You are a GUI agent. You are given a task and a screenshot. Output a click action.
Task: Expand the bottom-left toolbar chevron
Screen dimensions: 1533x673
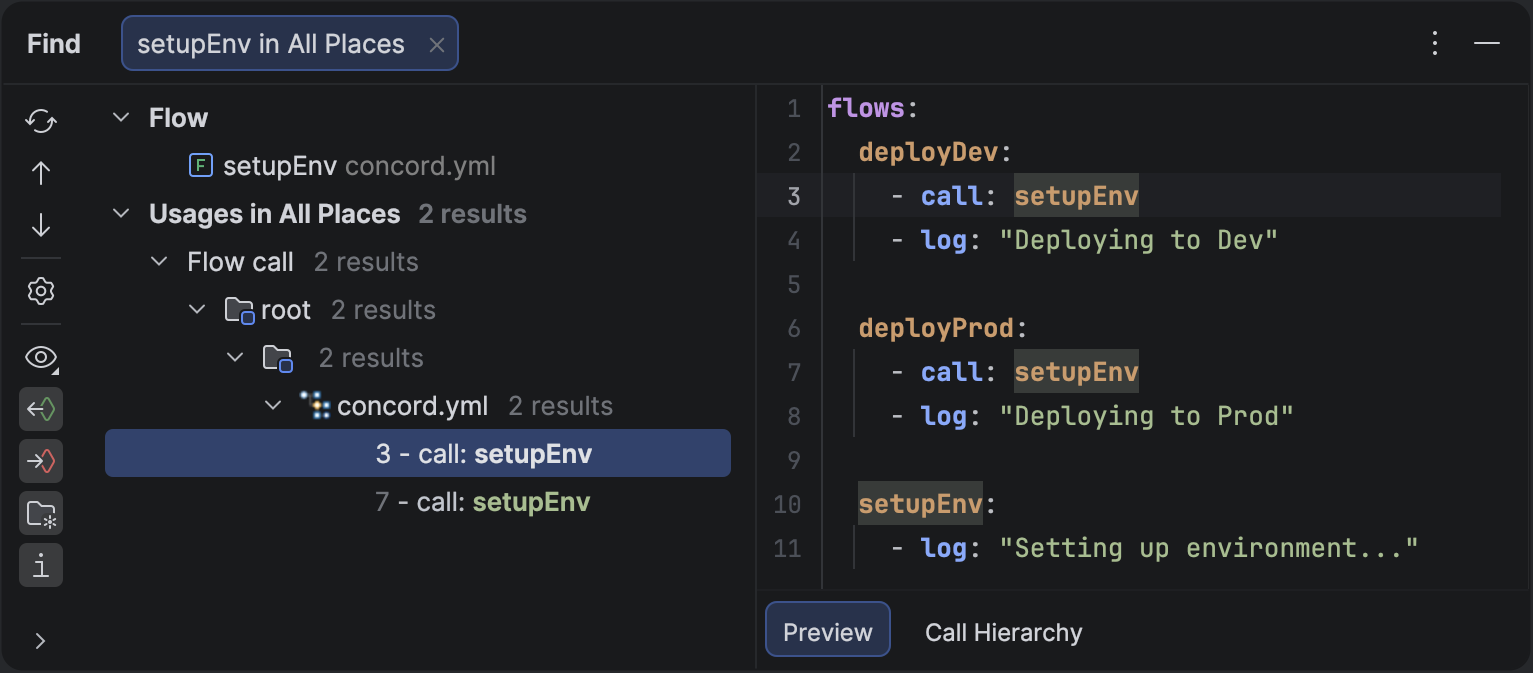41,641
